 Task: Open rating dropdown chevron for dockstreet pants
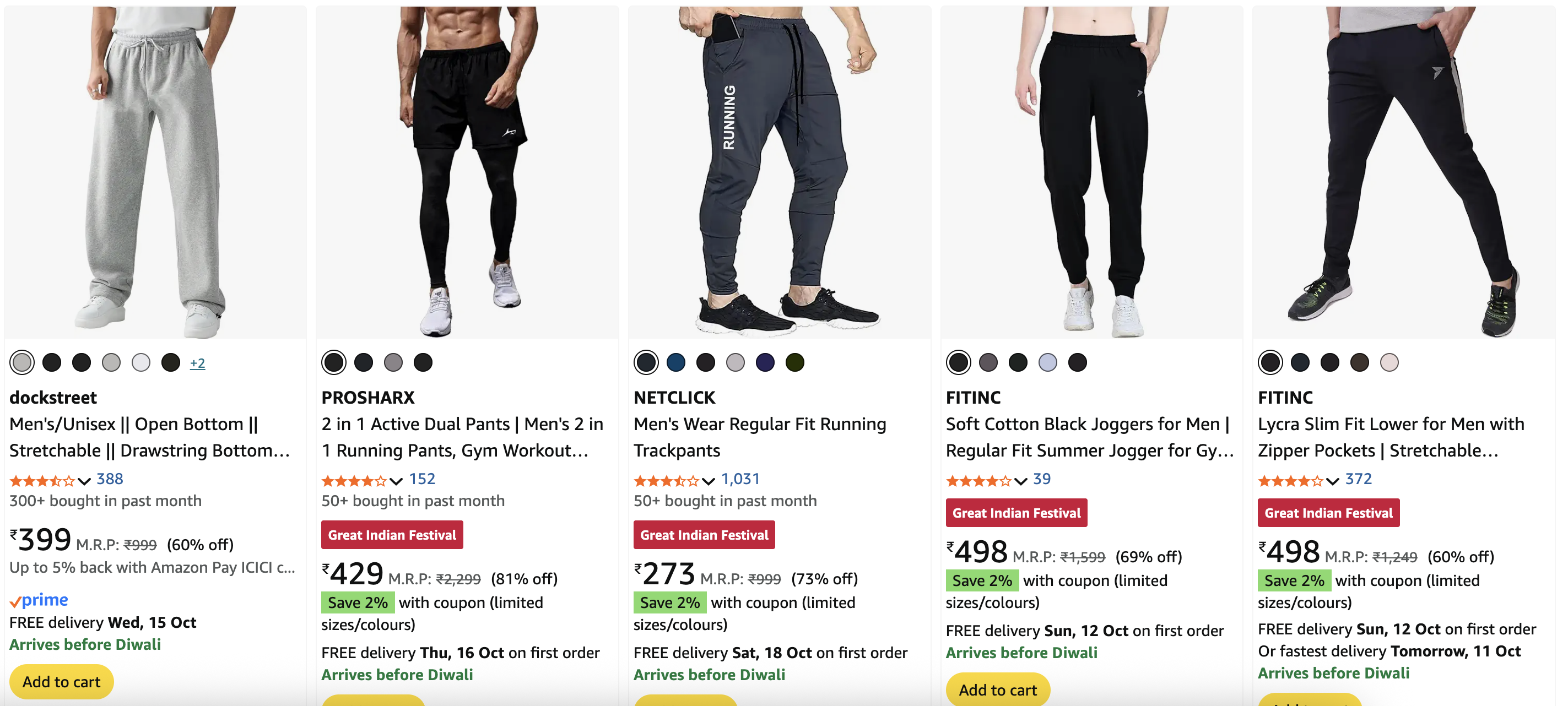pos(85,481)
